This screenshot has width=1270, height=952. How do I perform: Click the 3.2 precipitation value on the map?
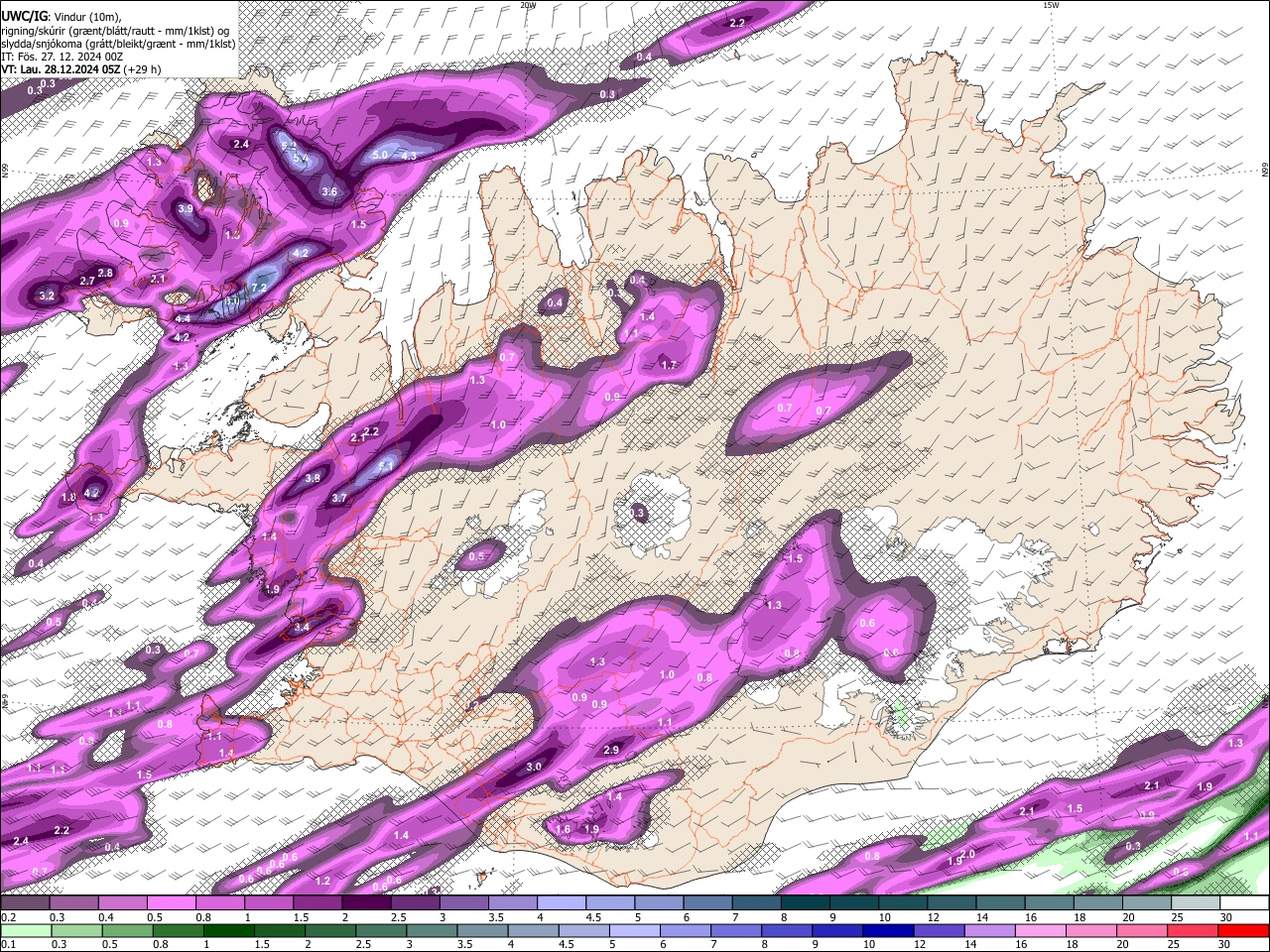click(x=47, y=296)
